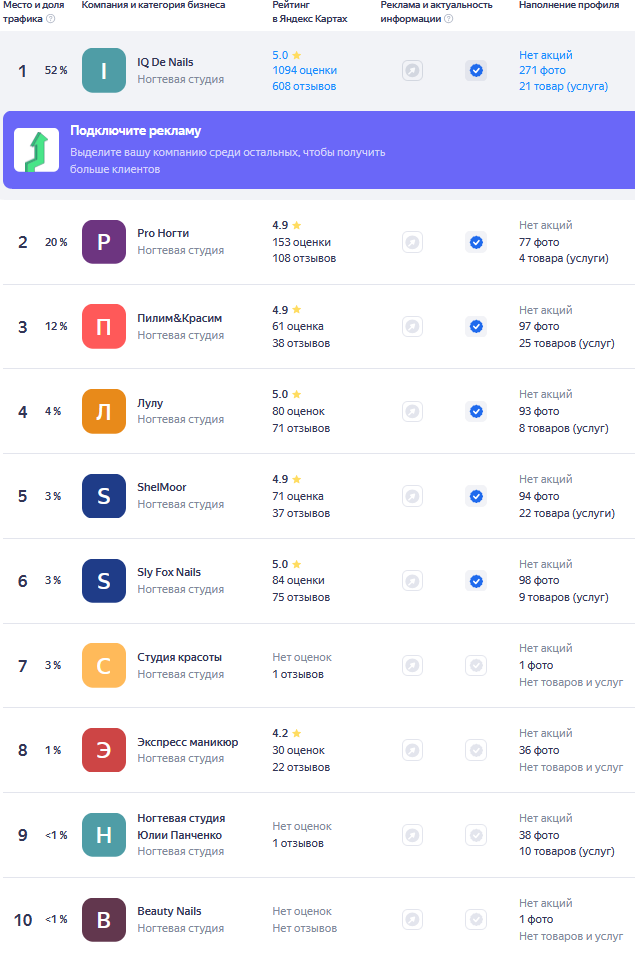Click the Лулу orange avatar
This screenshot has width=635, height=959.
coord(104,412)
